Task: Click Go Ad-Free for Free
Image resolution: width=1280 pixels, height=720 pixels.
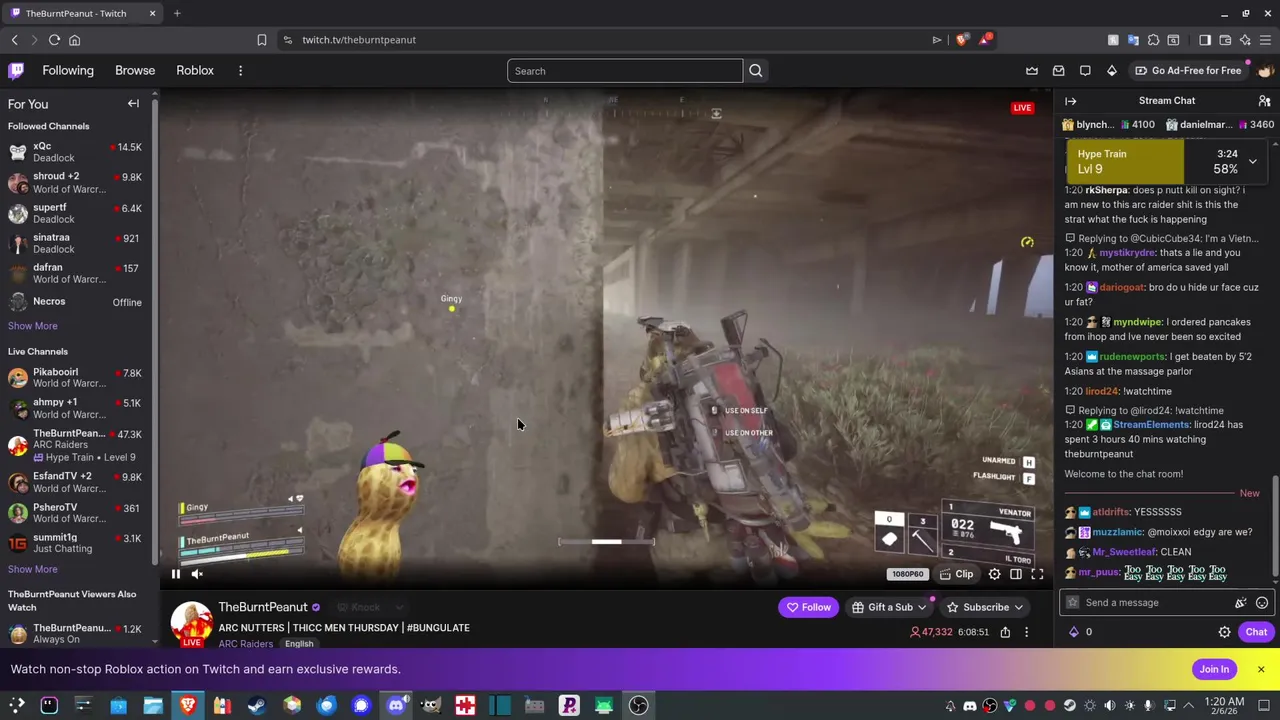Action: tap(1188, 71)
